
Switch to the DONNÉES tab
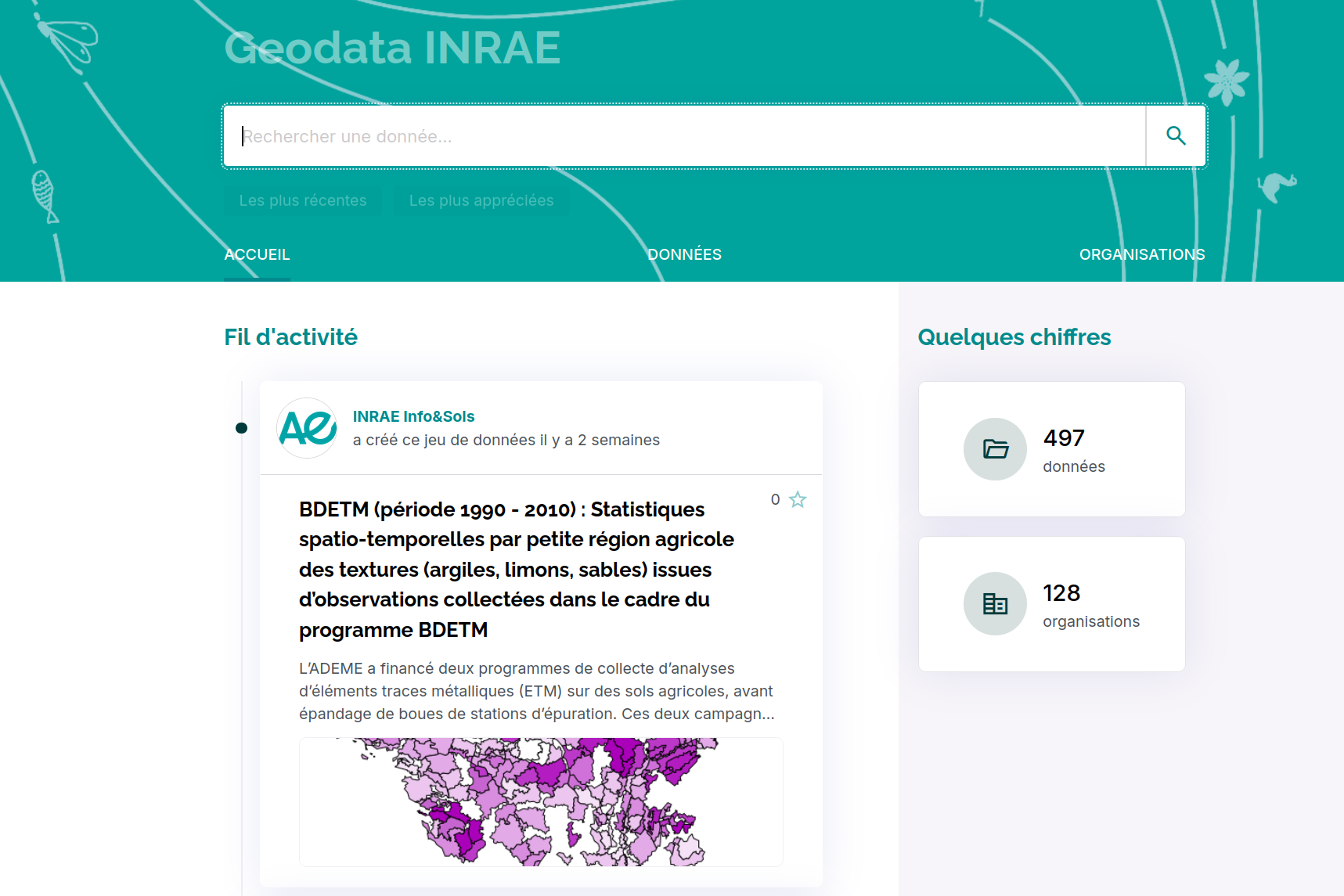click(x=685, y=254)
